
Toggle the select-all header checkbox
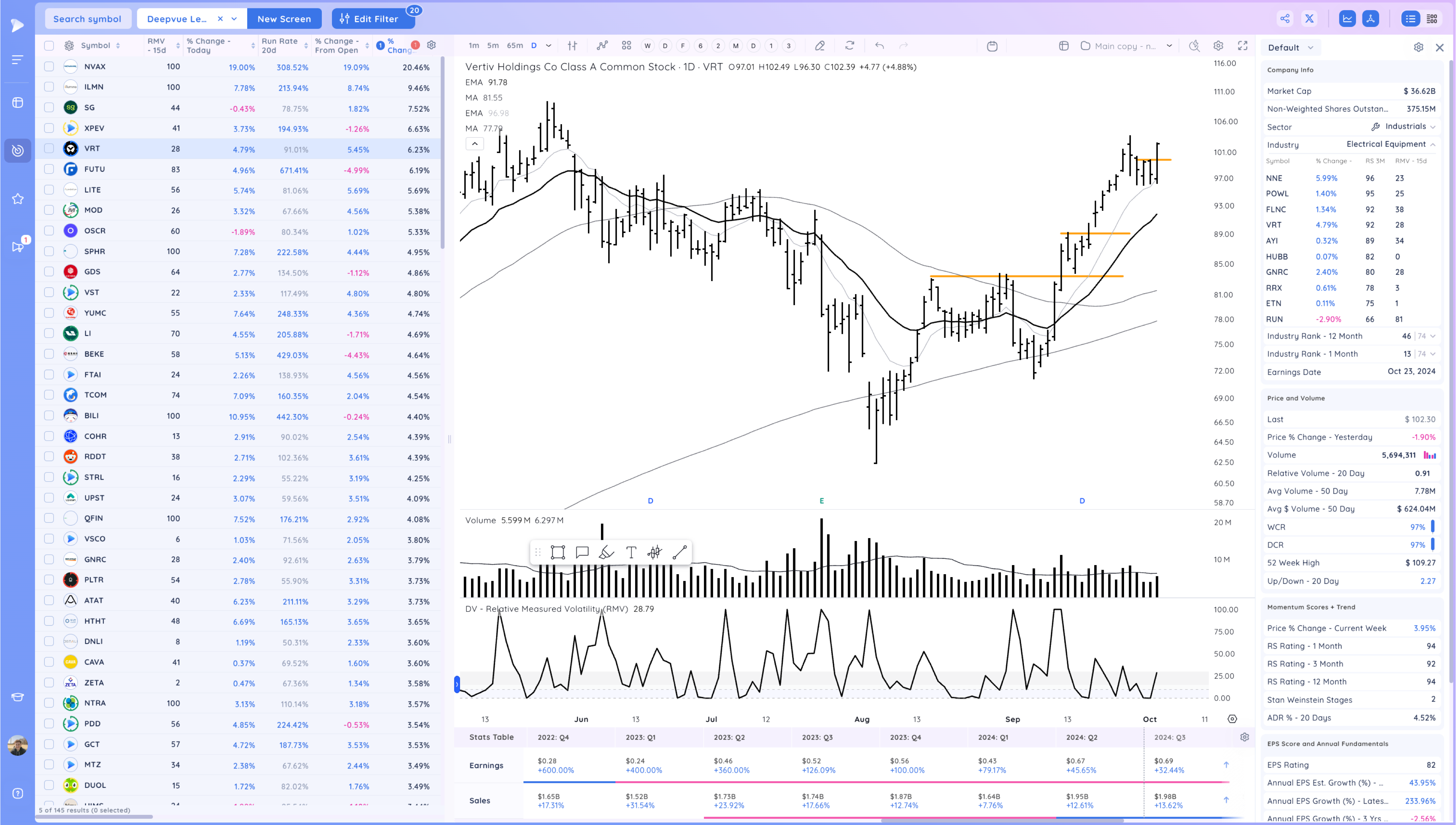click(49, 46)
